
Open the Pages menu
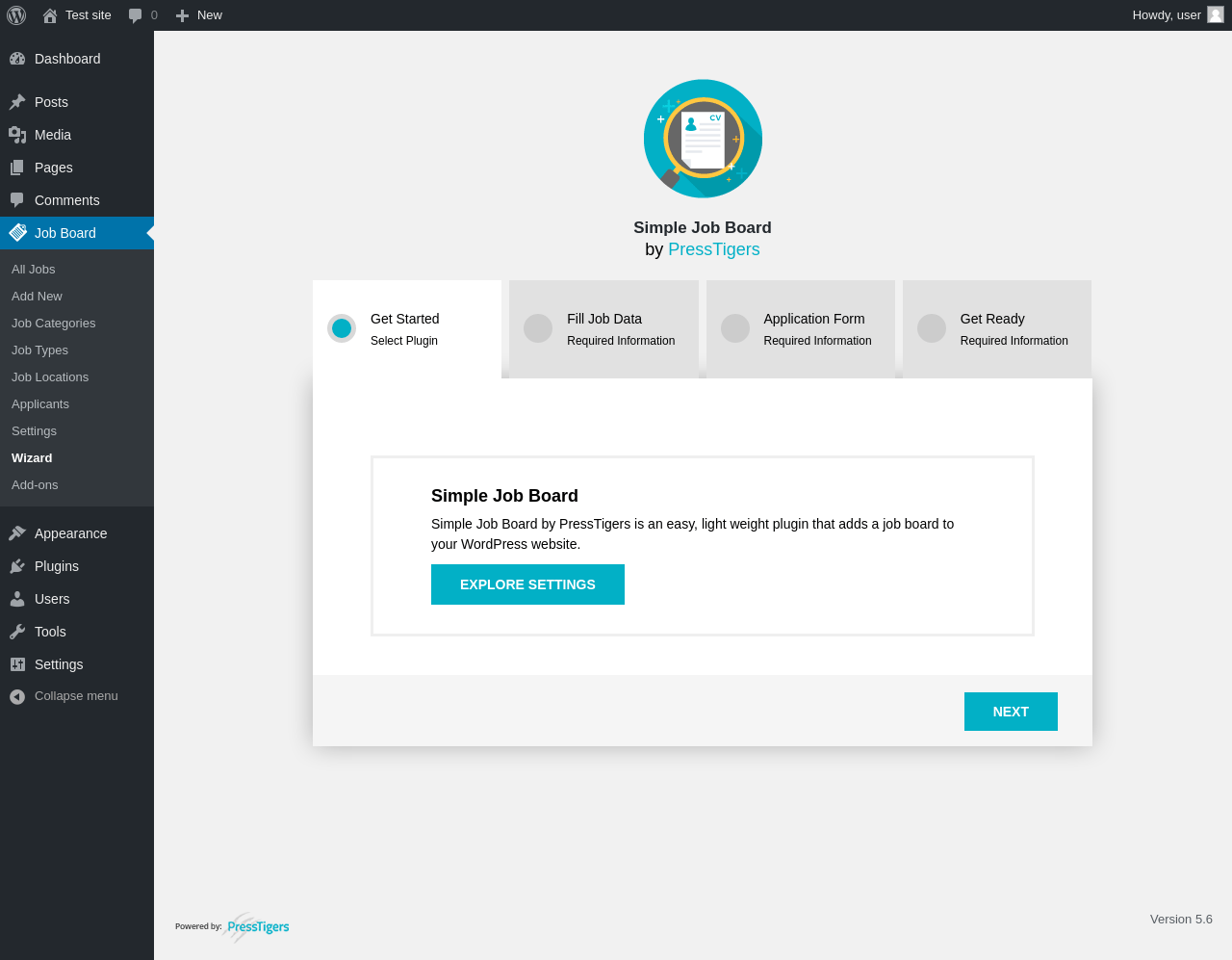pos(77,168)
